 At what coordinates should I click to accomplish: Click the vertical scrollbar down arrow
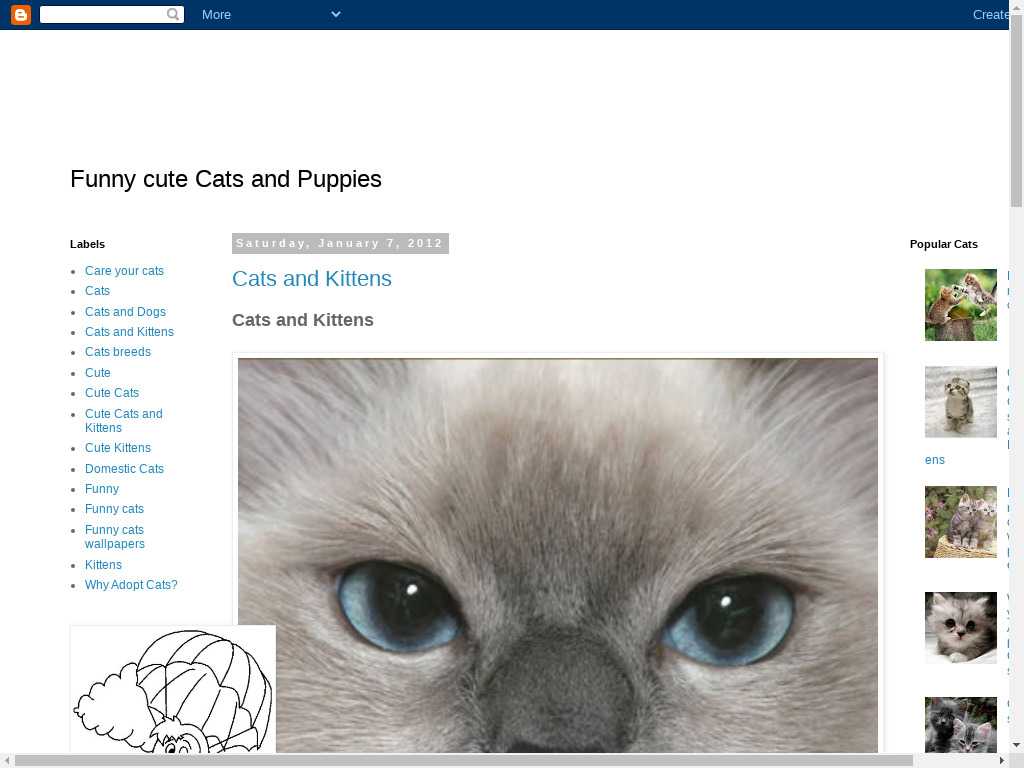click(x=1017, y=745)
